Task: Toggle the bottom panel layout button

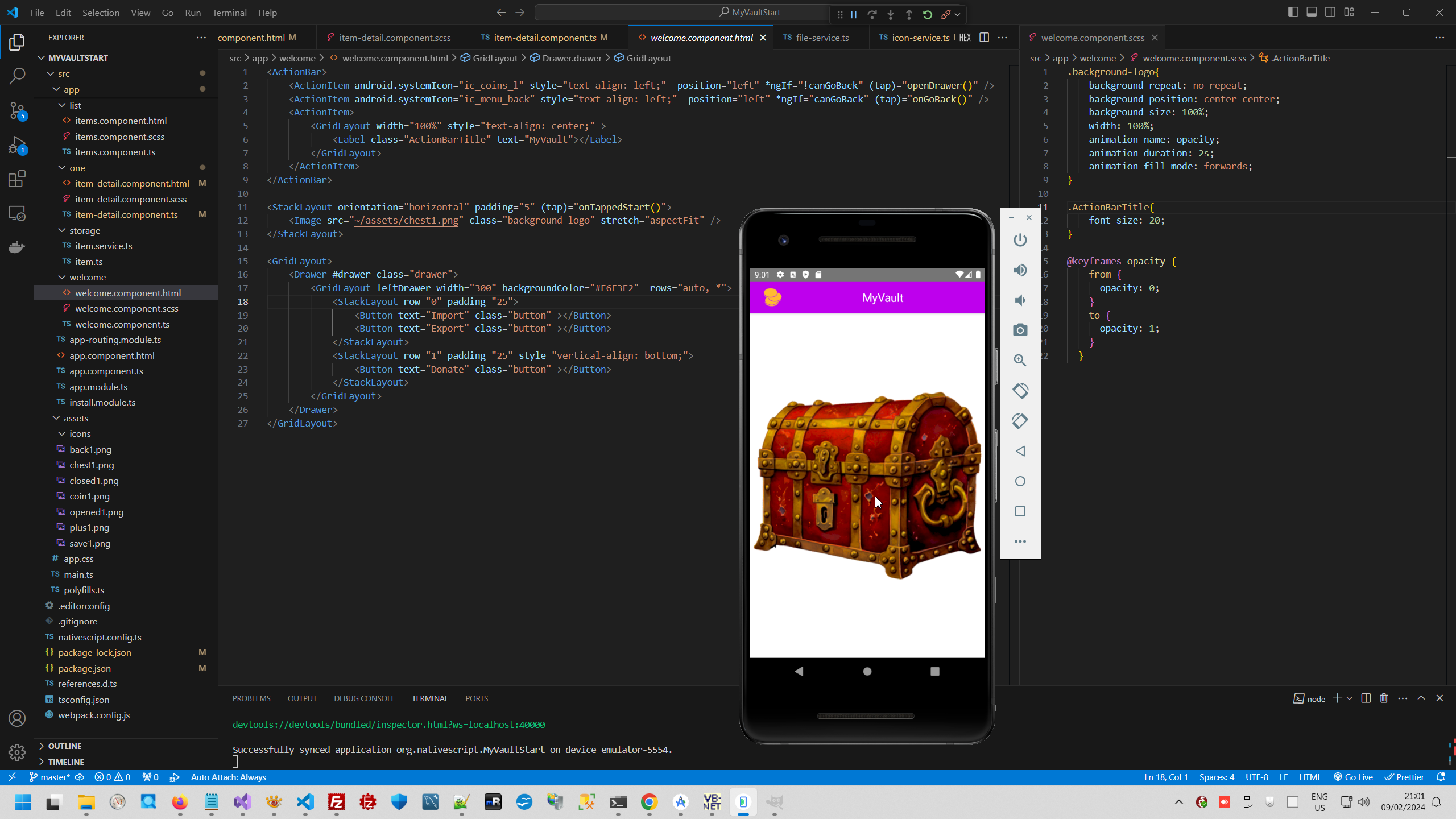Action: [1312, 13]
